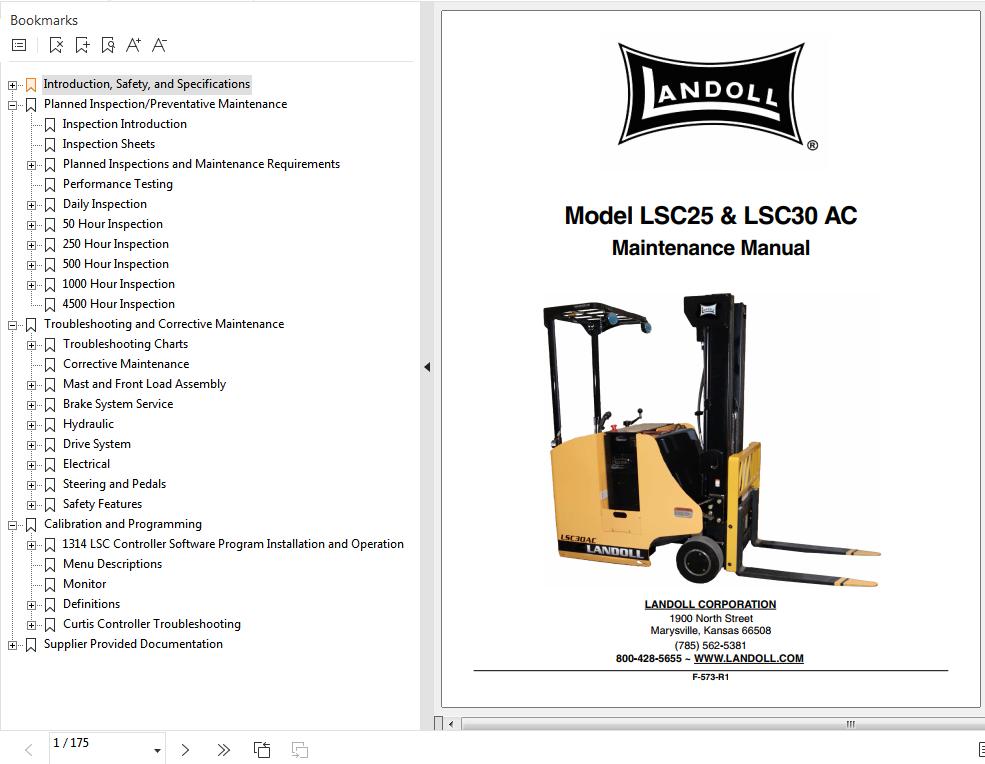This screenshot has height=764, width=985.
Task: Click the find current bookmark icon
Action: 107,45
